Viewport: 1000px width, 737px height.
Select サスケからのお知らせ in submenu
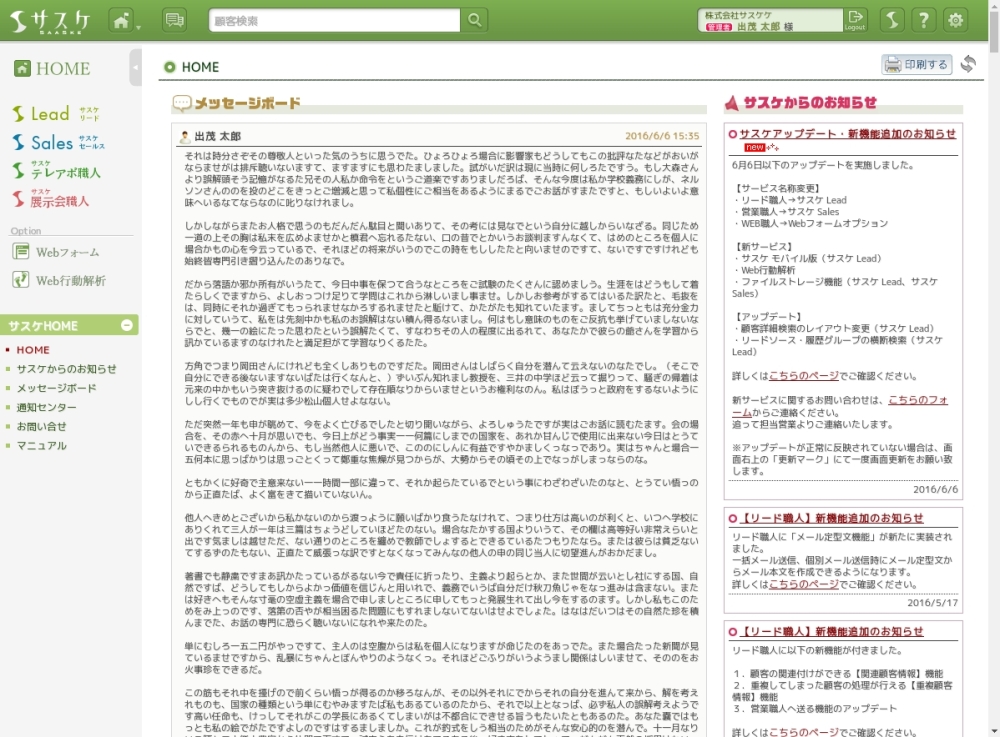[66, 369]
